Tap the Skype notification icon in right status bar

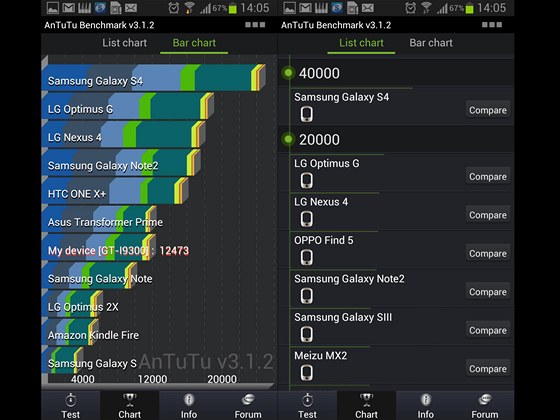[337, 8]
